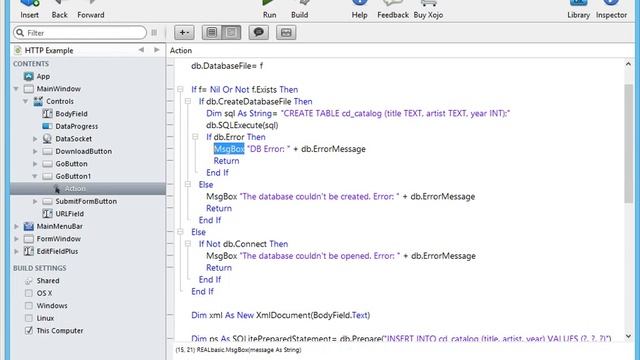Select DownloadButton control

coord(83,151)
